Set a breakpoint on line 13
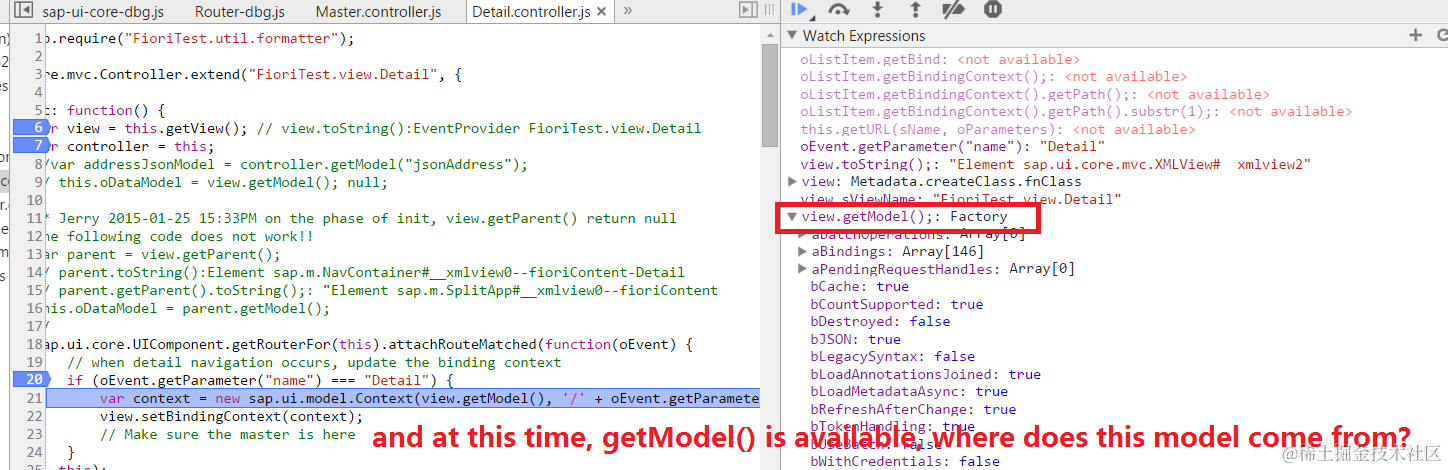 point(34,254)
